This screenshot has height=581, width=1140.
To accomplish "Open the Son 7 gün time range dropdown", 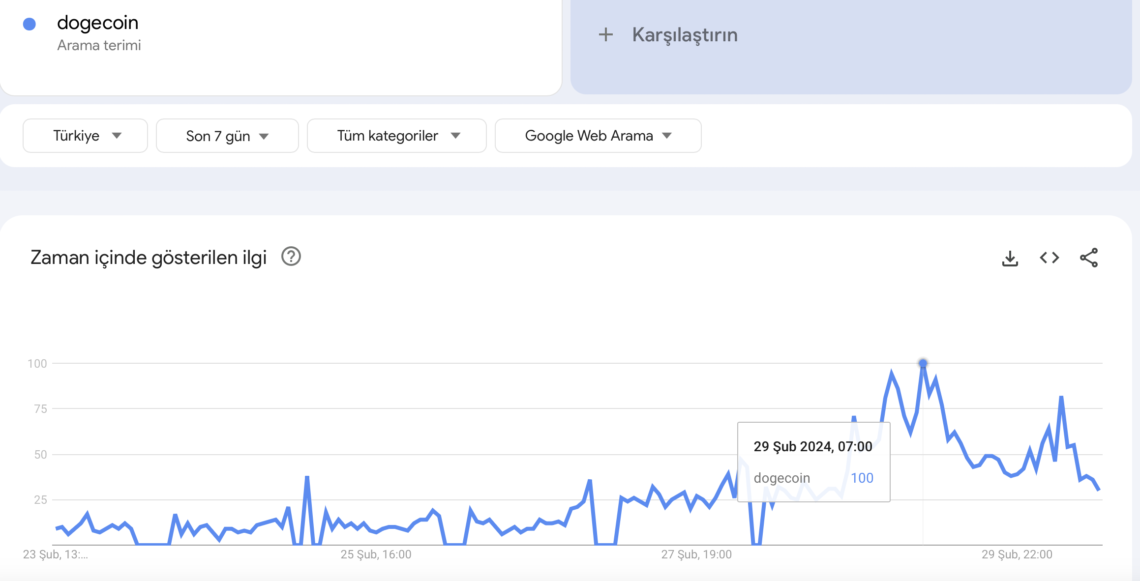I will 228,136.
